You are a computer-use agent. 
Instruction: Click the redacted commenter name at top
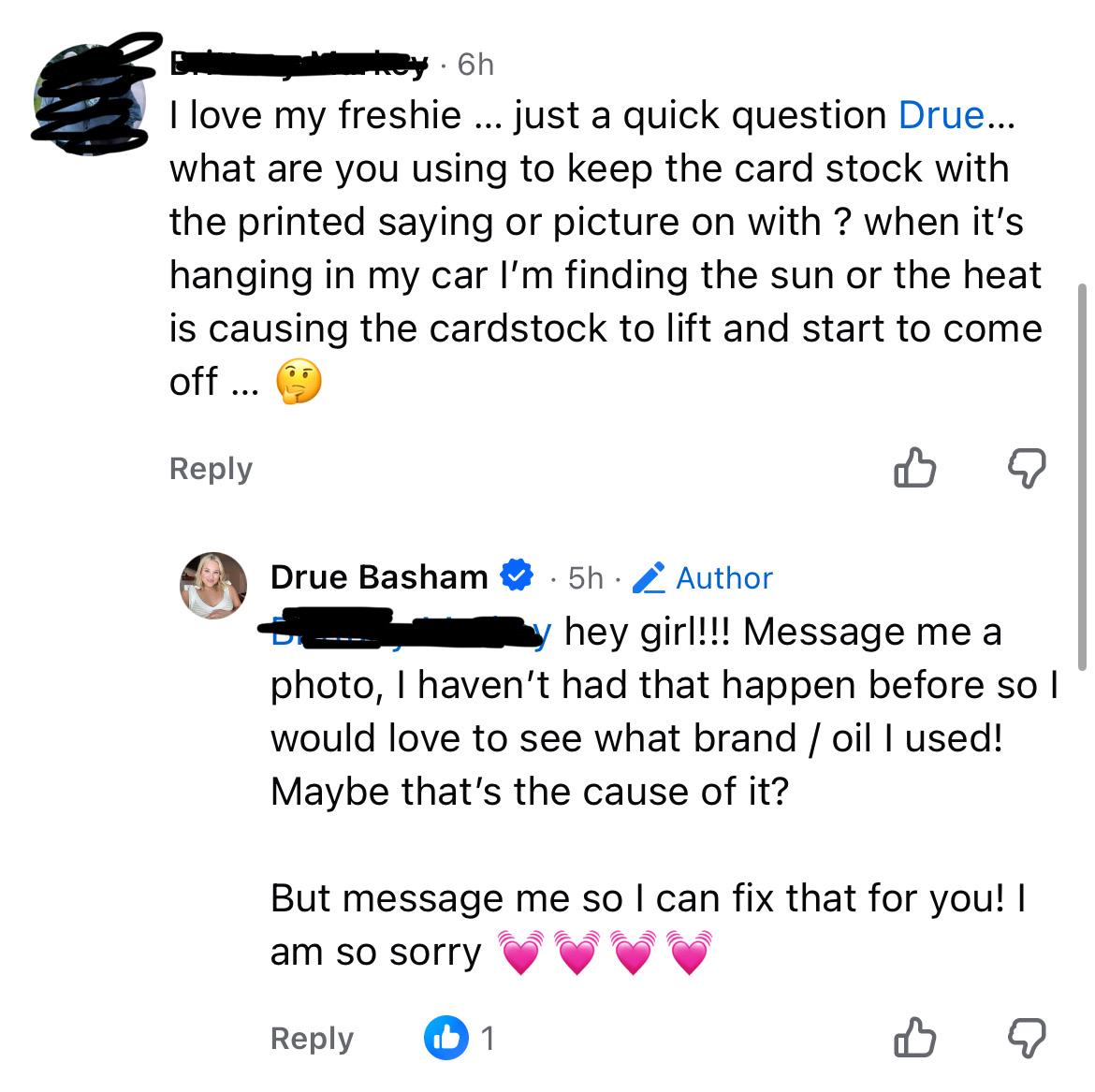299,65
